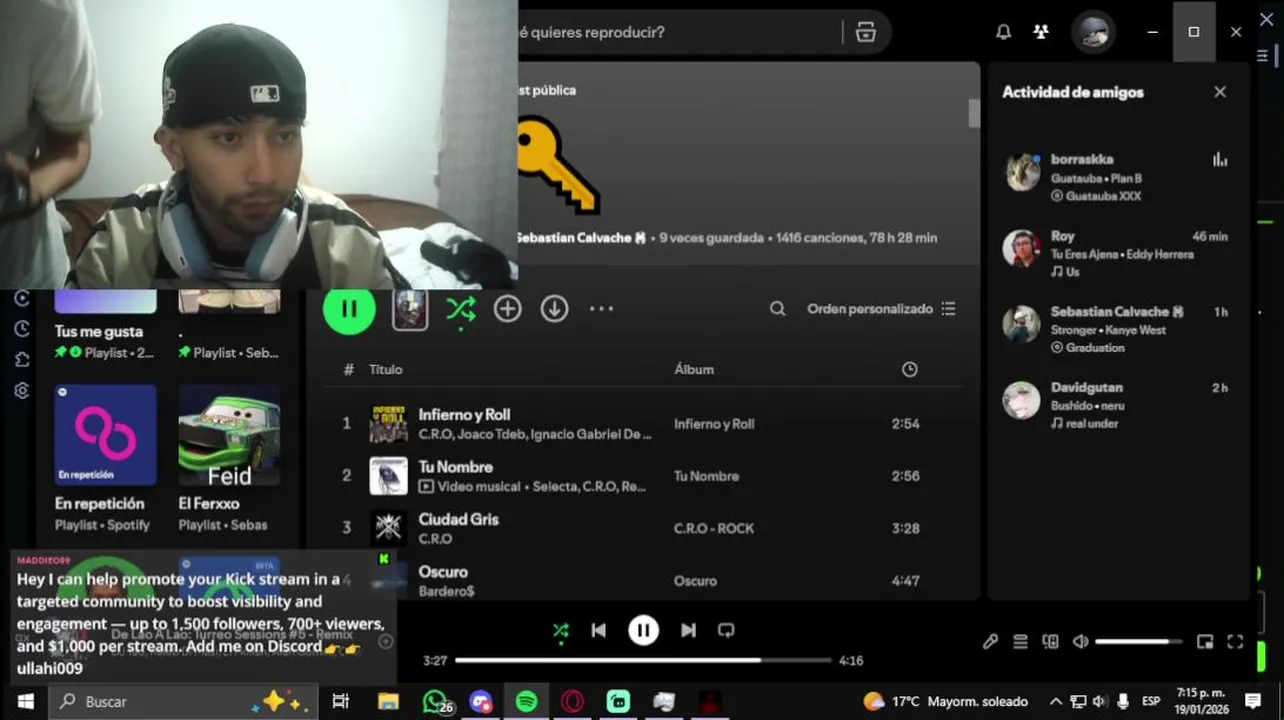Screen dimensions: 1284x720
Task: Open the notifications bell icon
Action: pos(1003,32)
